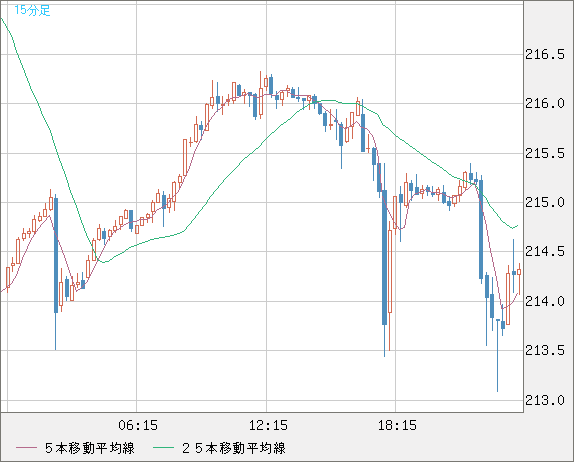The height and width of the screenshot is (462, 574).
Task: Click the 15分足 timeframe label
Action: tap(32, 10)
